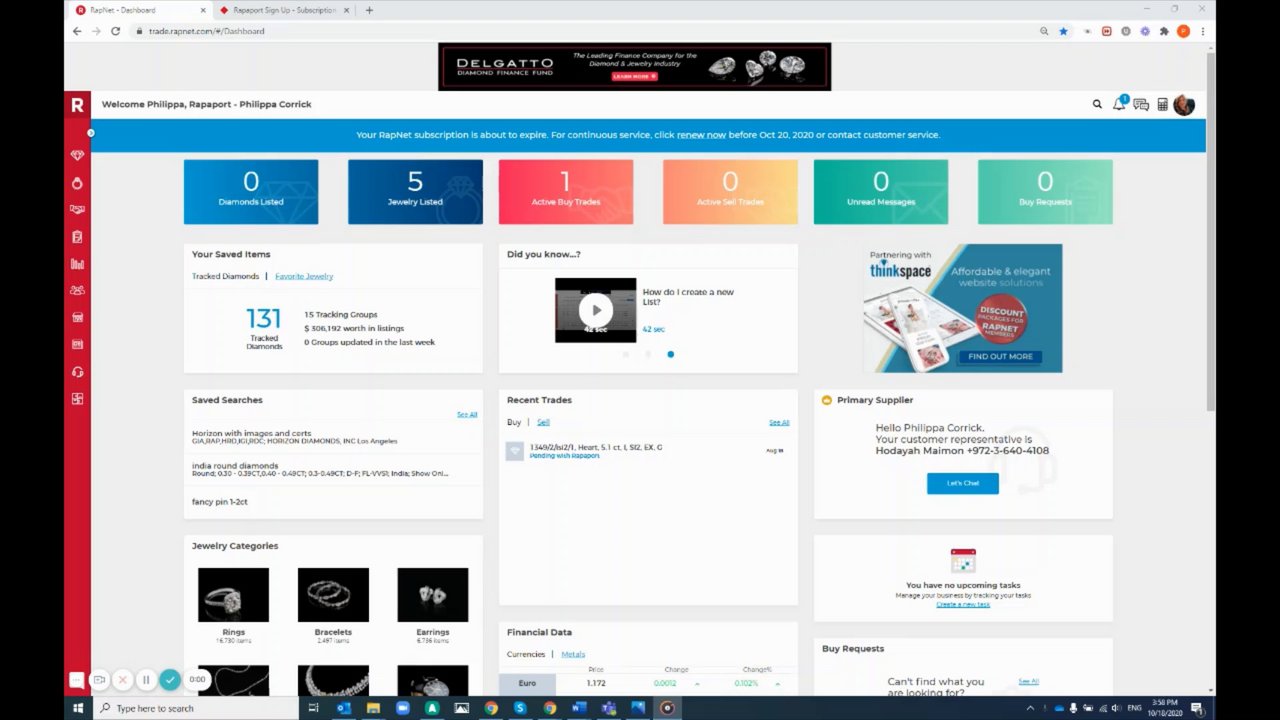1280x720 pixels.
Task: Select the Buy tab in Recent Trades
Action: (x=514, y=422)
